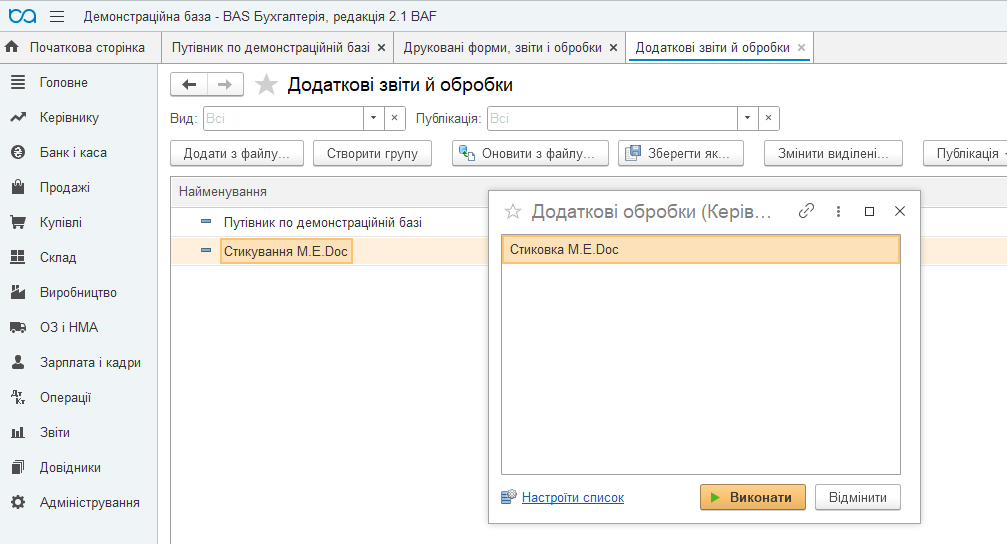The width and height of the screenshot is (1007, 544).
Task: Expand the Публікація filter dropdown
Action: (x=747, y=118)
